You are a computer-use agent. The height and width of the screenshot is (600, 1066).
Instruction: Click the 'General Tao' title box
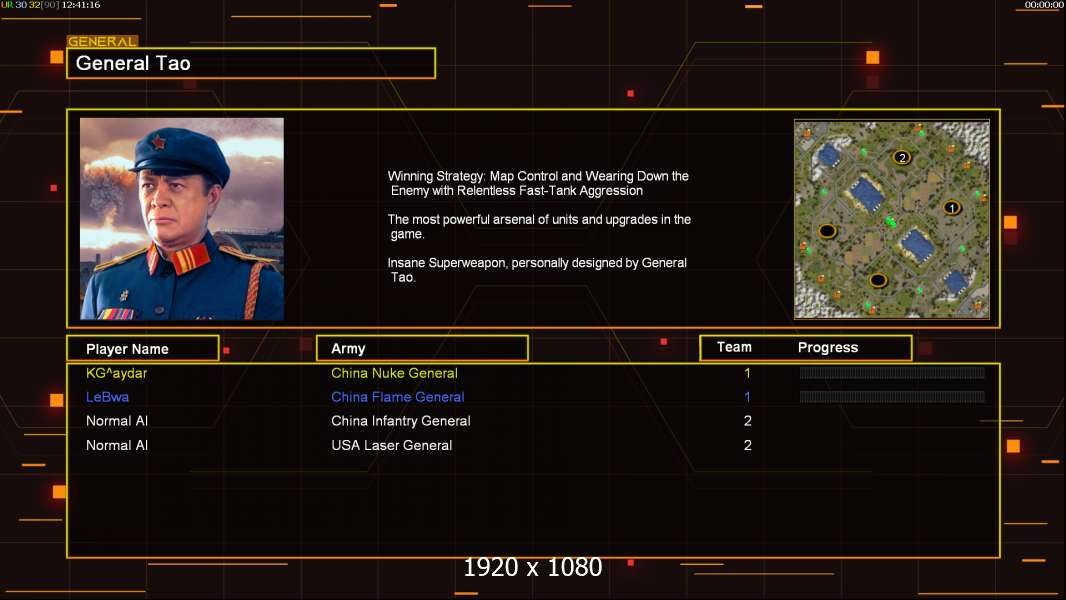[251, 63]
